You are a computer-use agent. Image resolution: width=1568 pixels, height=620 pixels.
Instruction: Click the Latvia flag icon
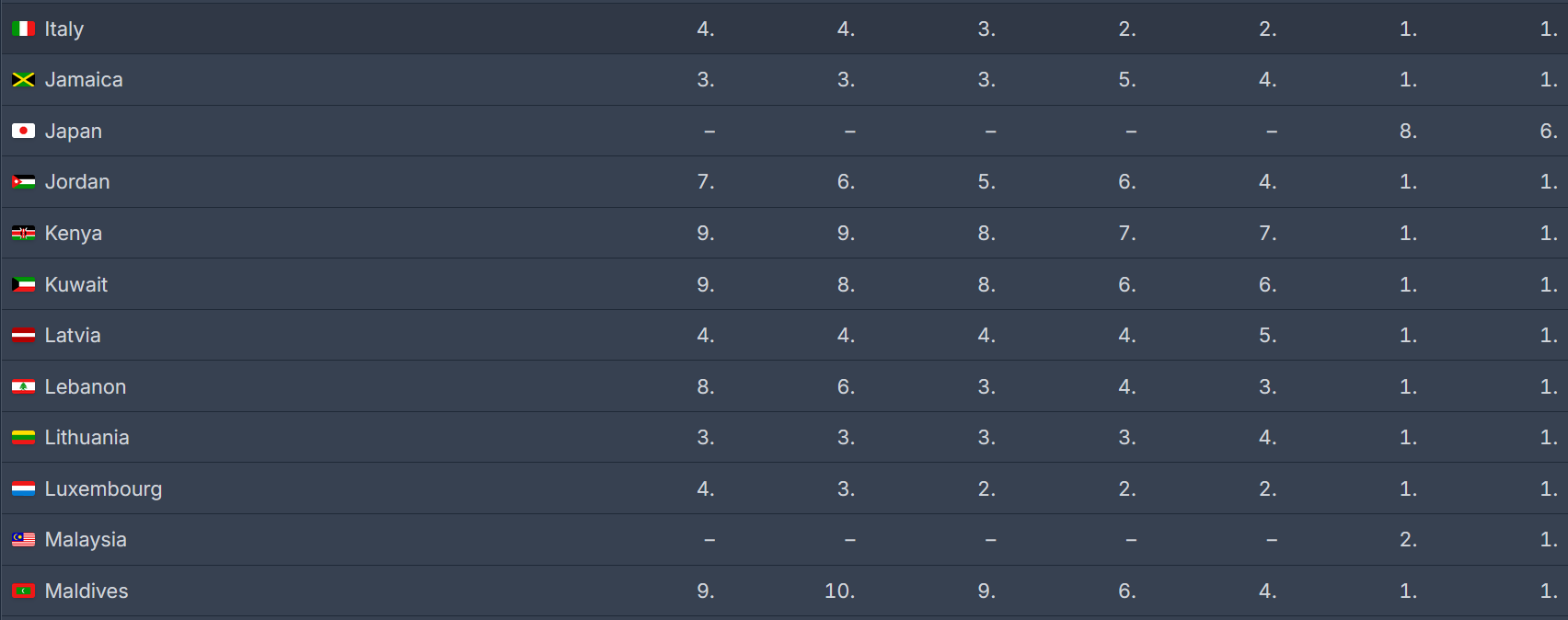pyautogui.click(x=23, y=336)
